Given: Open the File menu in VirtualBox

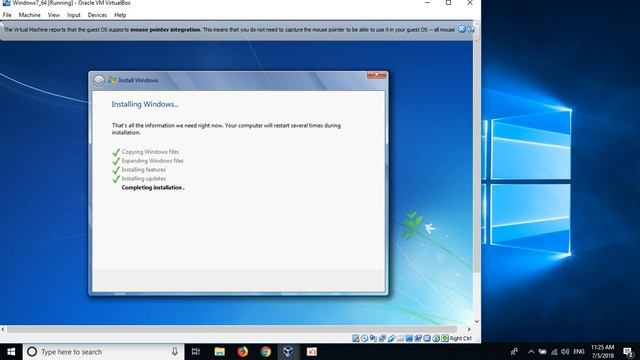Looking at the screenshot, I should [x=7, y=15].
